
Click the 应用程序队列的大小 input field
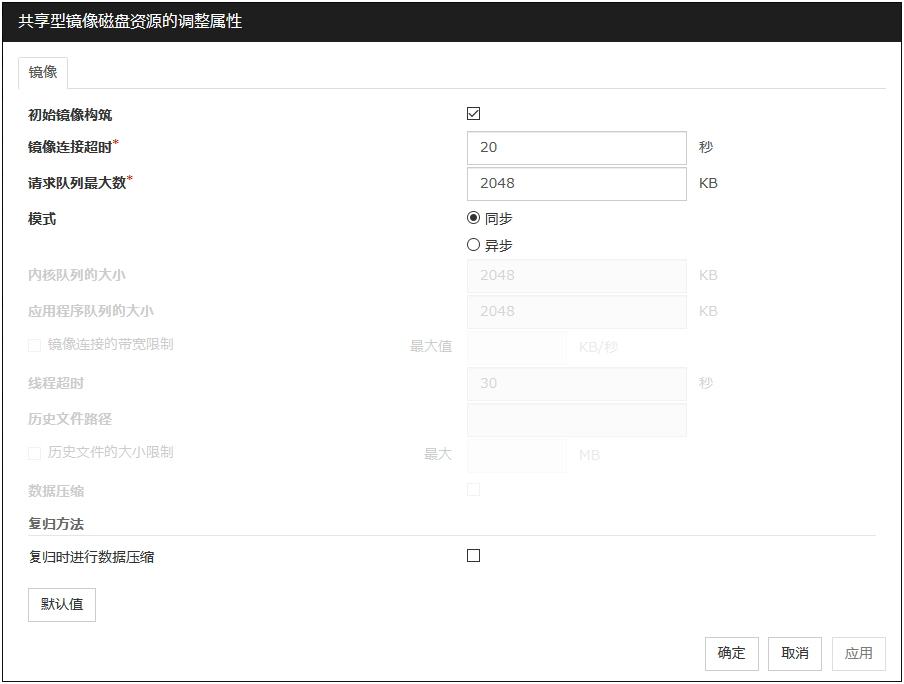[576, 312]
